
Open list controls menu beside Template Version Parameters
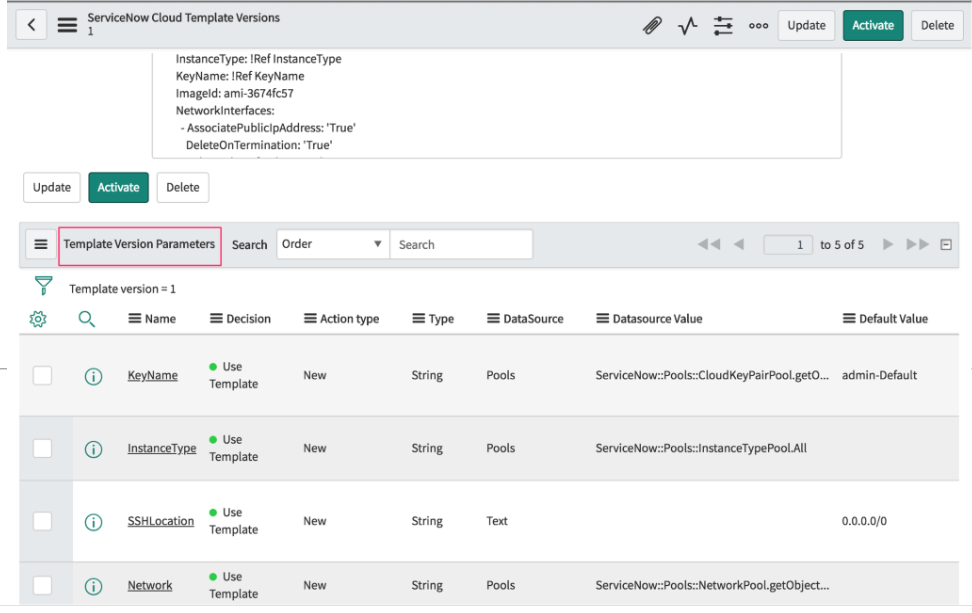(41, 244)
